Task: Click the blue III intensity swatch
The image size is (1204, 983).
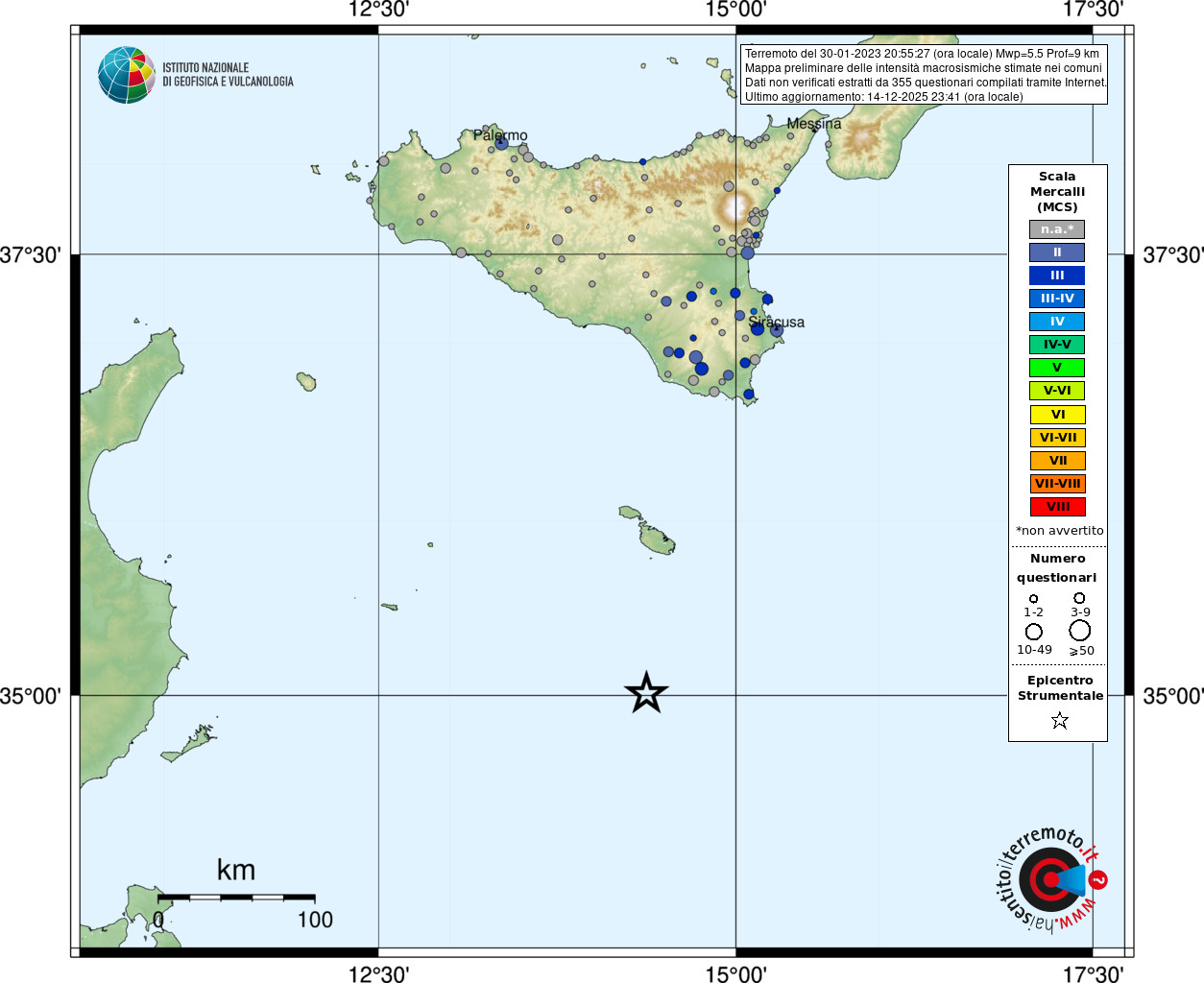Action: 1057,276
